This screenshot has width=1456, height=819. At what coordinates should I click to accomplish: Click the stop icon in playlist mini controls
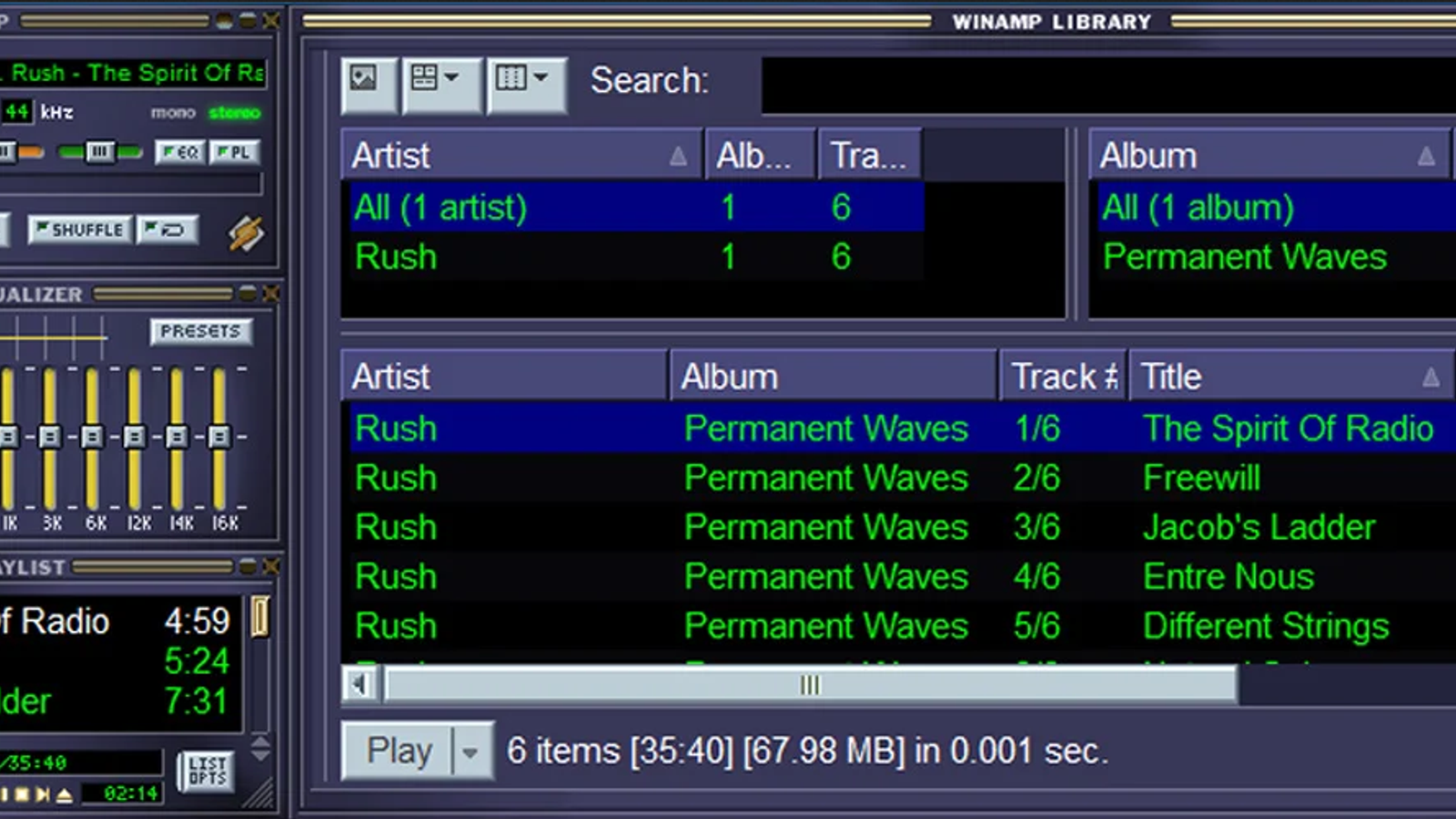pyautogui.click(x=22, y=795)
